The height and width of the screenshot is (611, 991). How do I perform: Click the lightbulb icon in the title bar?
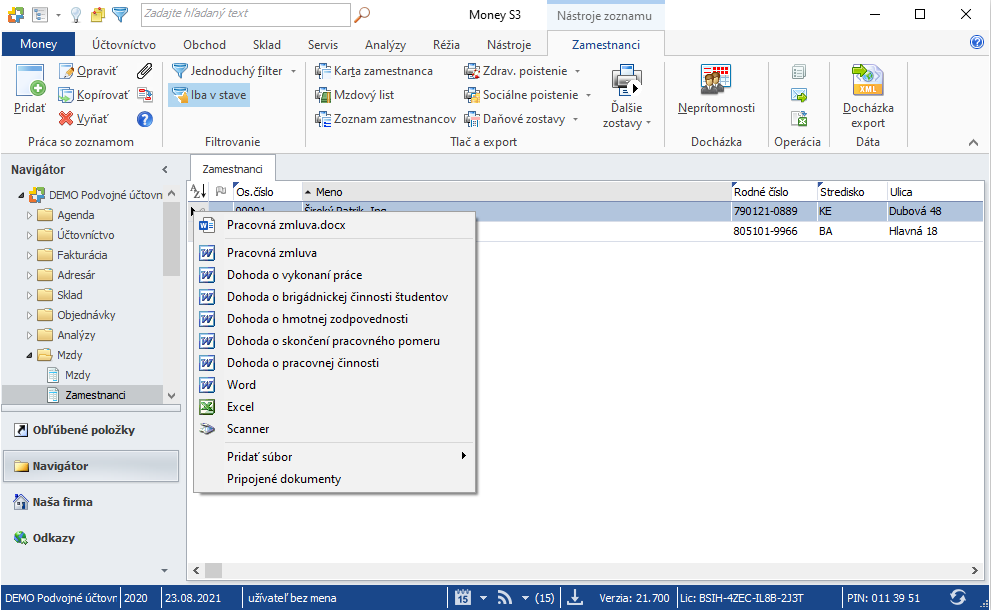click(76, 15)
